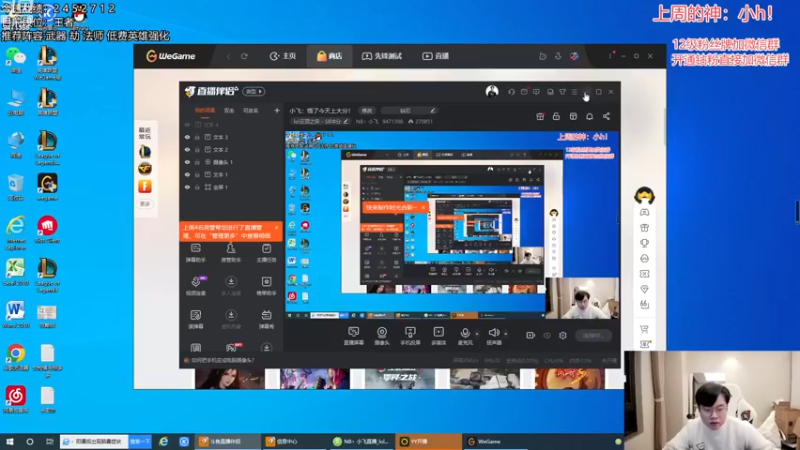Toggle lock on layer 文本 3

pos(197,137)
